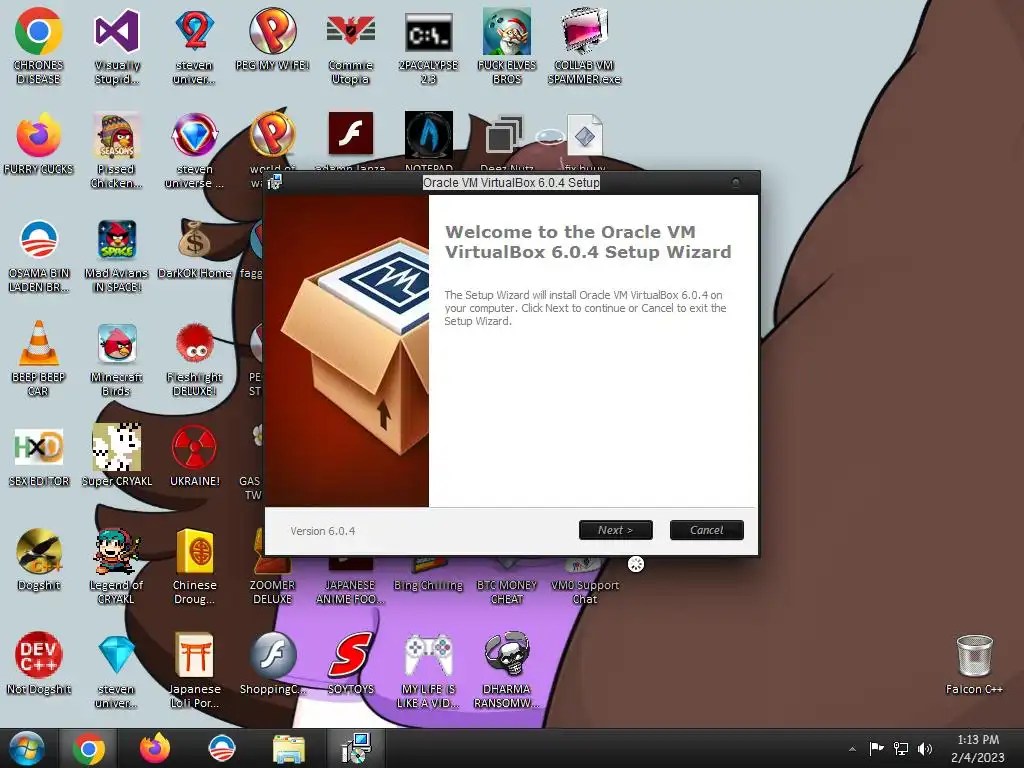Select the DHARMA RANSOMW... skull icon

coord(506,670)
